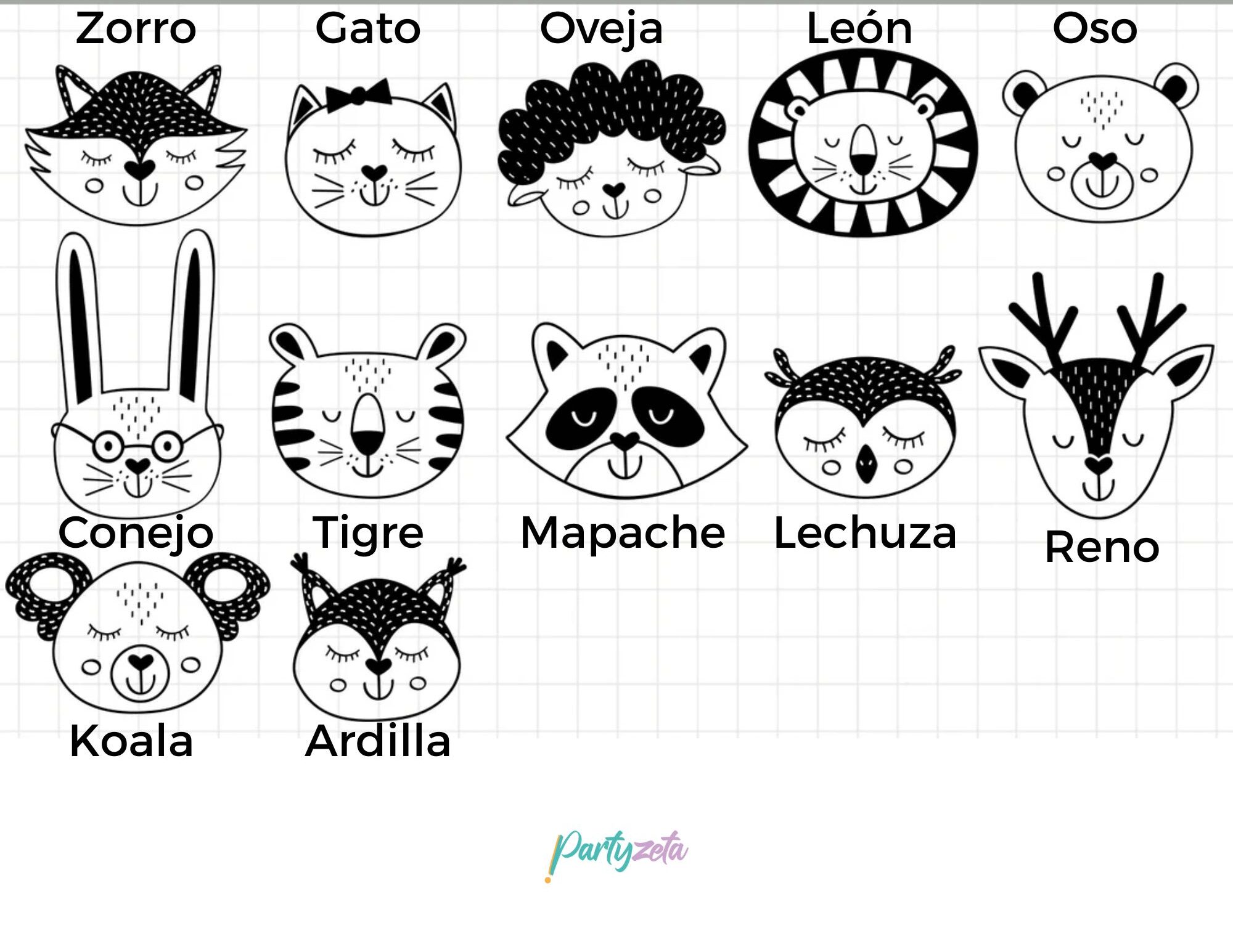Select the masked raccoon face
Screen dimensions: 1233x952
click(627, 411)
